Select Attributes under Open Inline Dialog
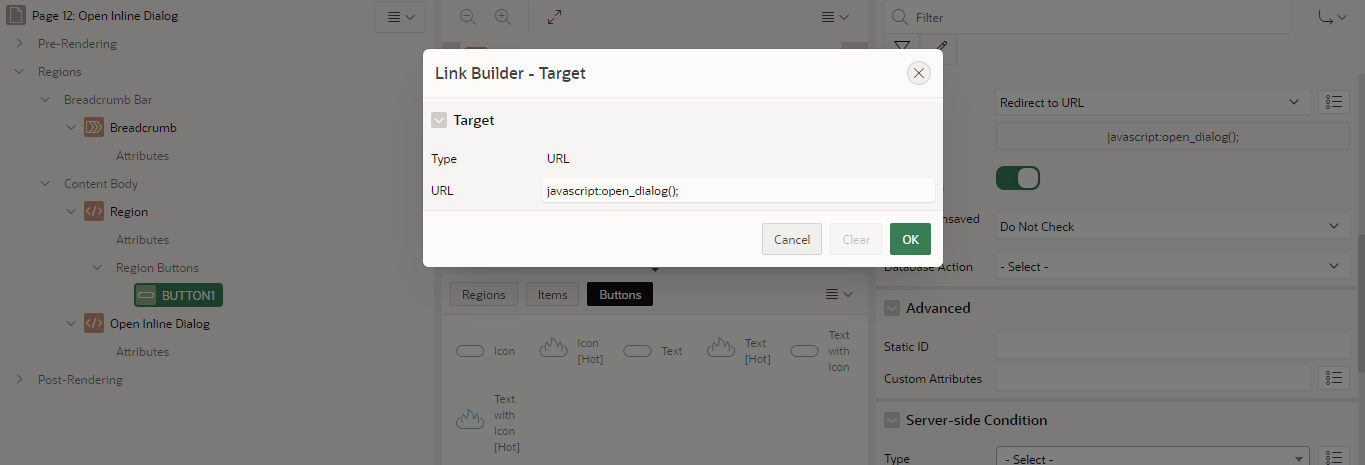Image resolution: width=1365 pixels, height=465 pixels. [142, 352]
